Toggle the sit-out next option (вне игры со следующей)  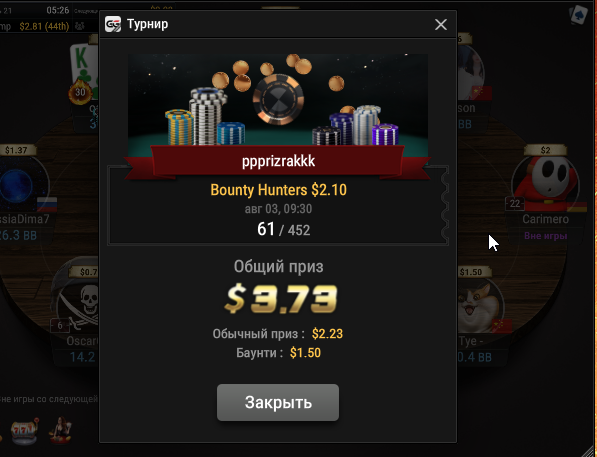tap(49, 399)
